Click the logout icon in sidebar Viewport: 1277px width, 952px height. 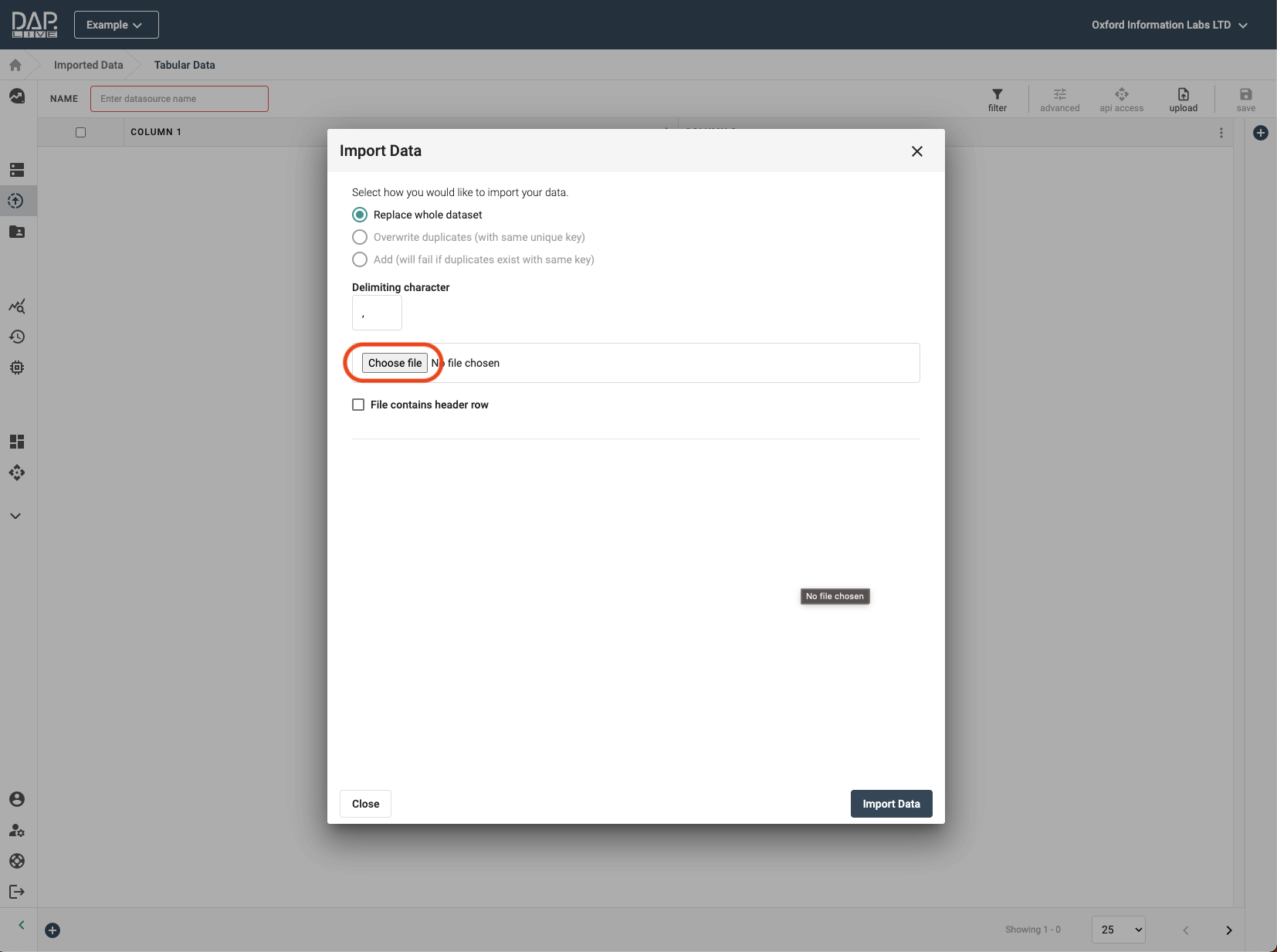click(x=17, y=892)
